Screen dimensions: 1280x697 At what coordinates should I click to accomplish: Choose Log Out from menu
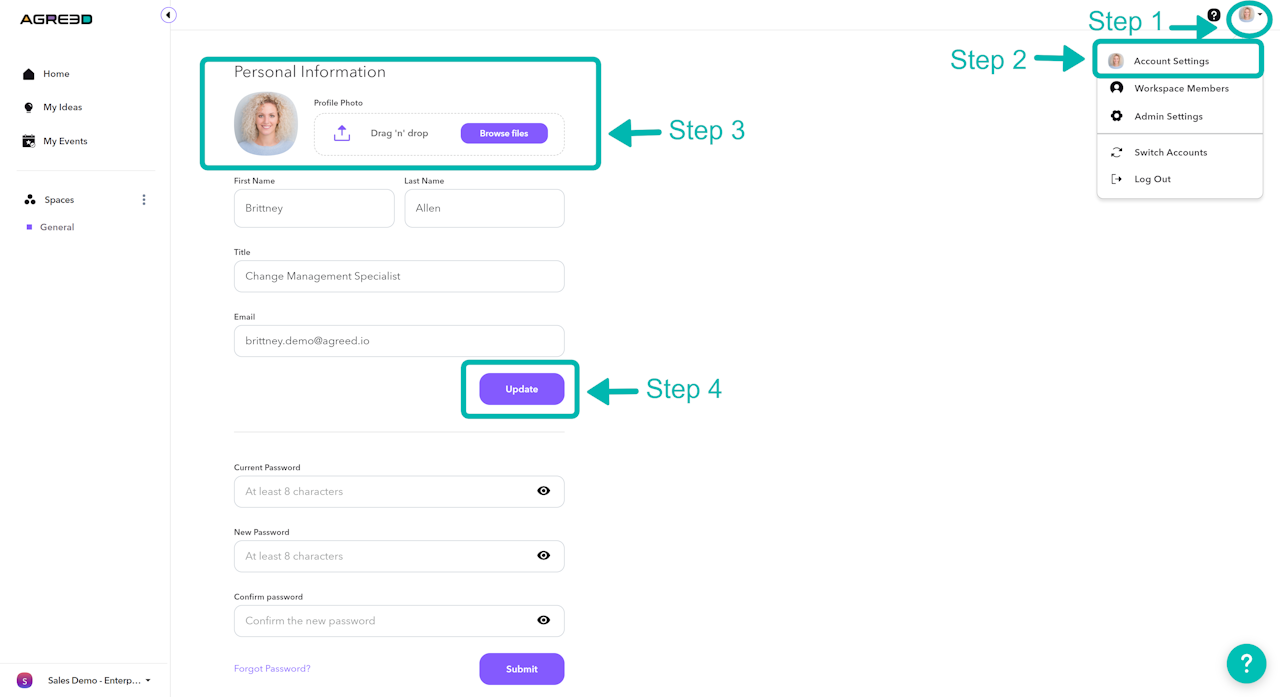[x=1152, y=179]
